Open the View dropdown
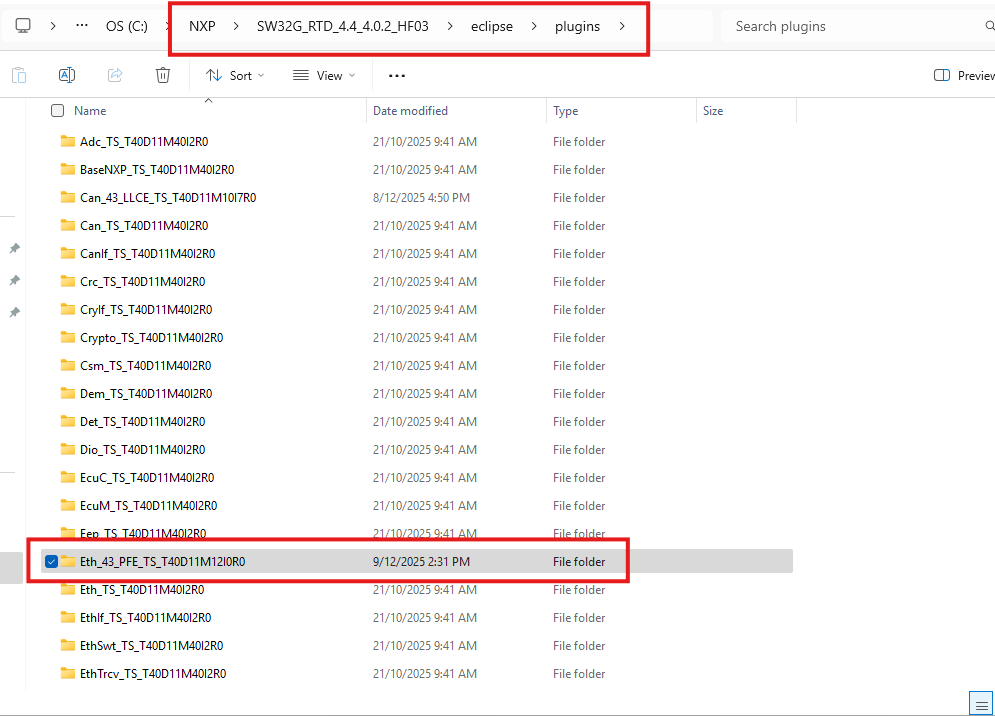The image size is (995, 716). click(x=322, y=75)
